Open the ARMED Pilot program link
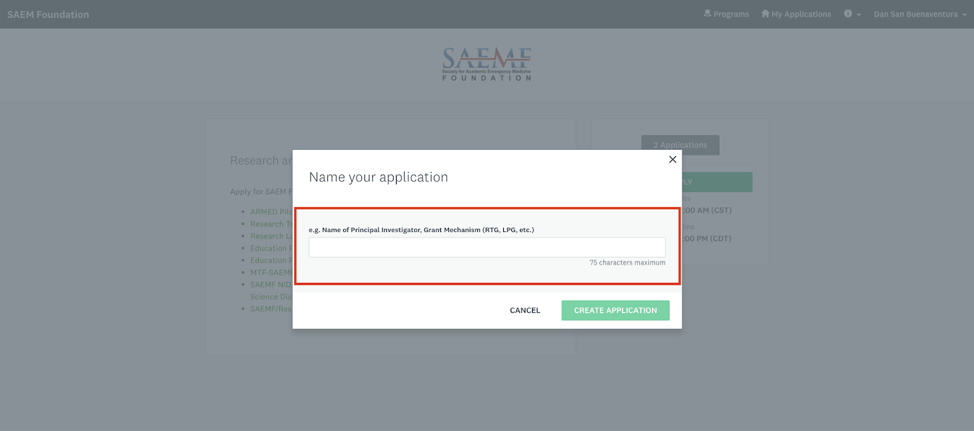 pyautogui.click(x=270, y=212)
